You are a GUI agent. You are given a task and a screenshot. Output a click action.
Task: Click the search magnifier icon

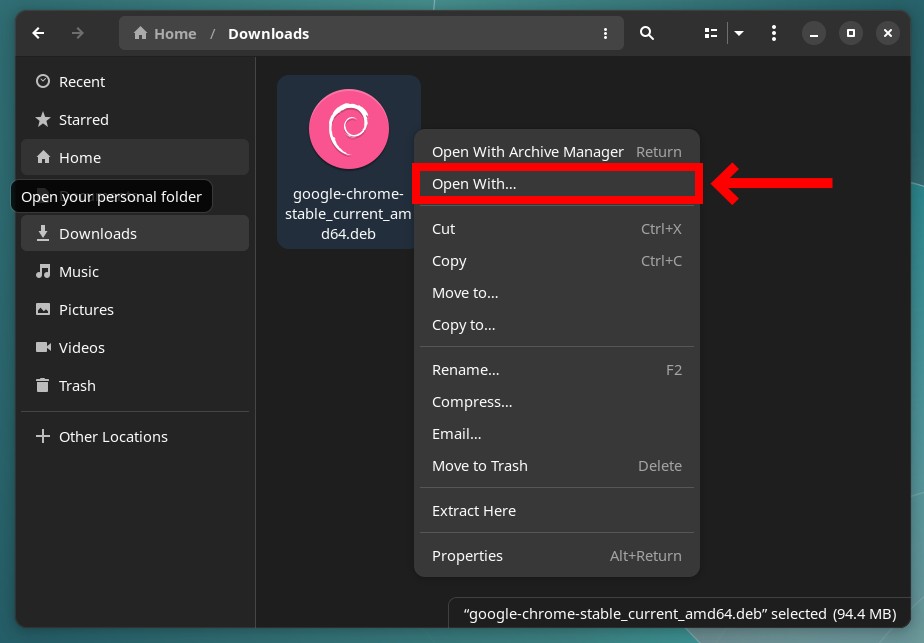click(x=647, y=34)
